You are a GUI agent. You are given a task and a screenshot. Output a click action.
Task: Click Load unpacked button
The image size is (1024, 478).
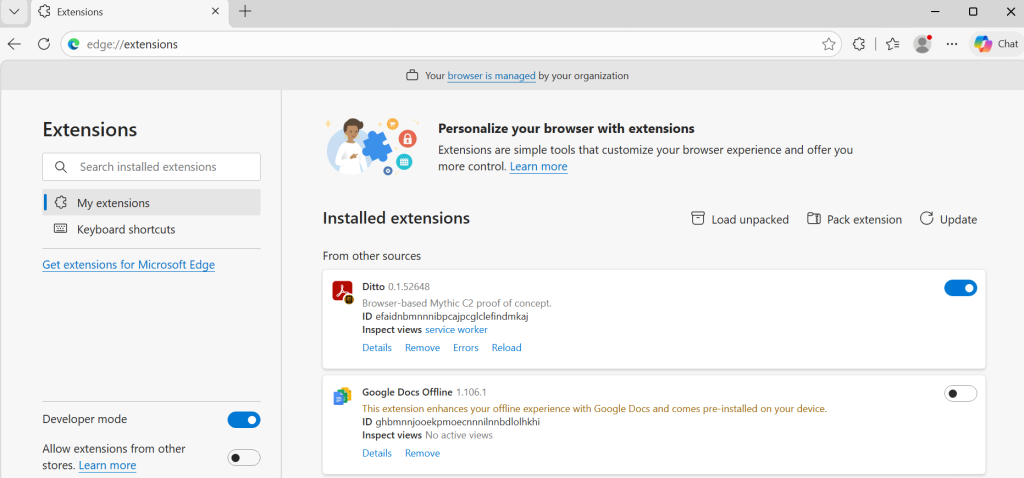[x=740, y=219]
